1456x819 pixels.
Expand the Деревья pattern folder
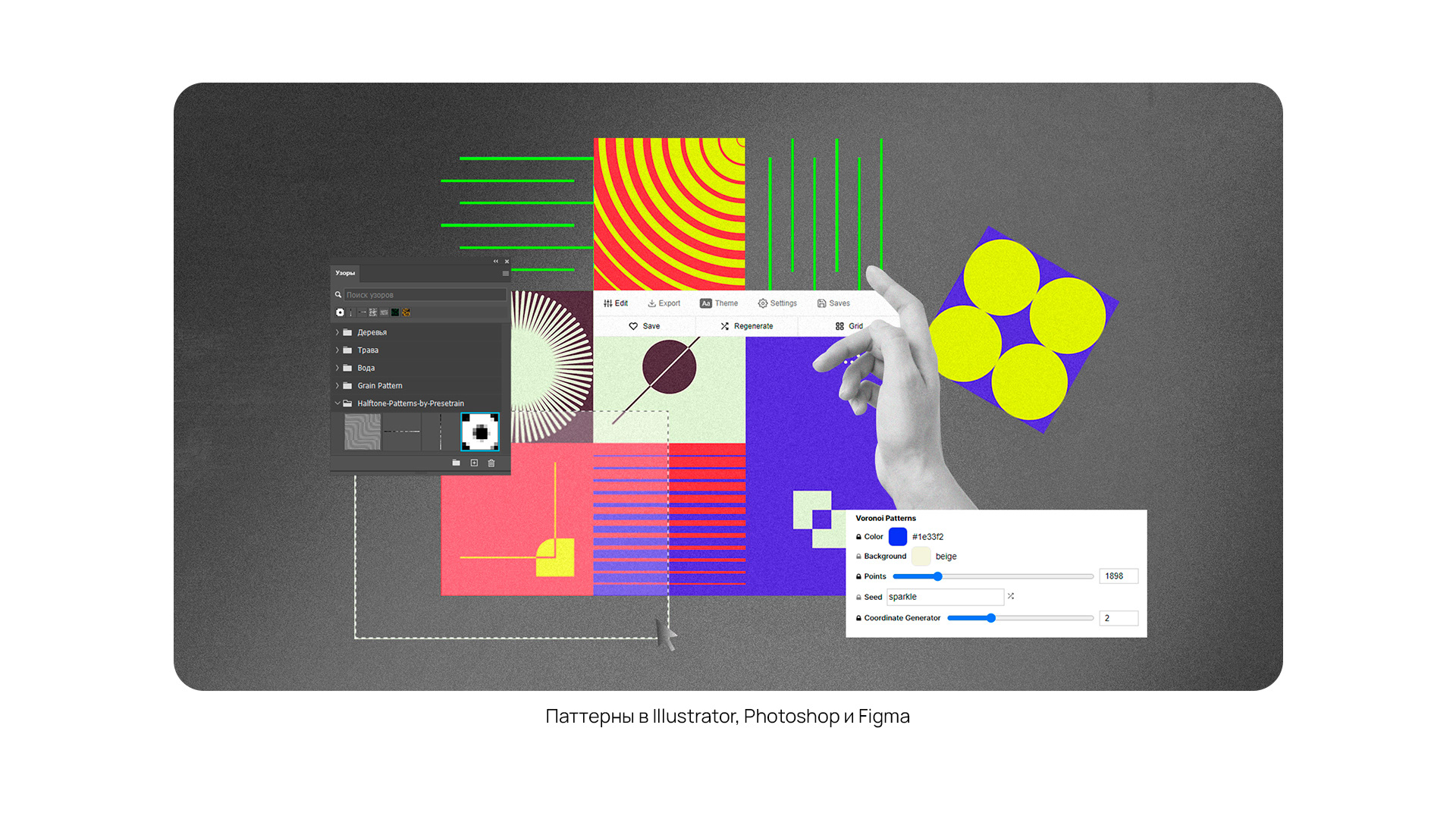click(x=337, y=333)
